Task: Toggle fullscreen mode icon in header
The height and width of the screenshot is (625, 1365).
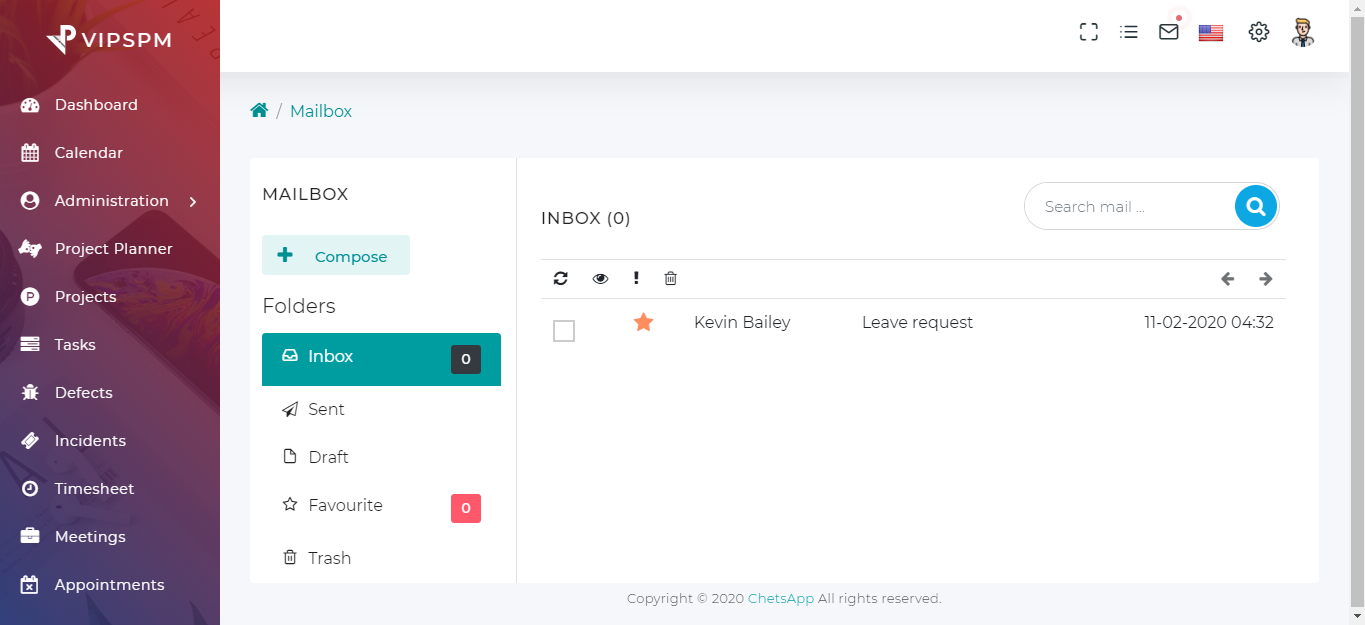Action: point(1089,32)
